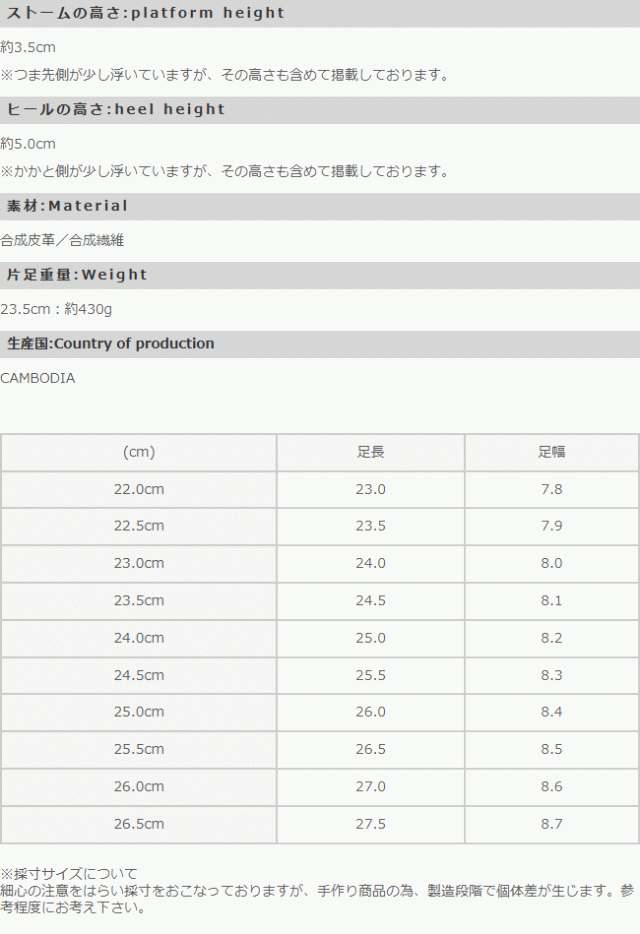This screenshot has height=934, width=640.
Task: Select the 24.5cm size row cell
Action: click(x=139, y=675)
